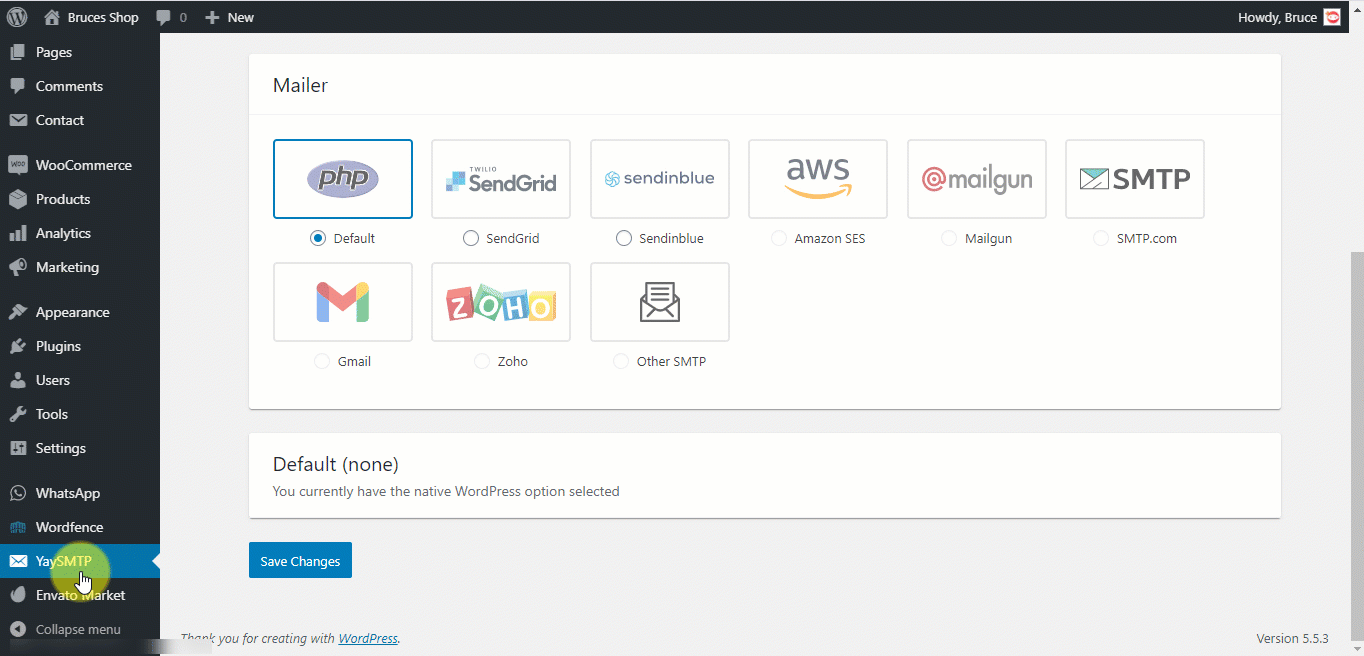
Task: Click the Bruces Shop site name
Action: (x=103, y=17)
